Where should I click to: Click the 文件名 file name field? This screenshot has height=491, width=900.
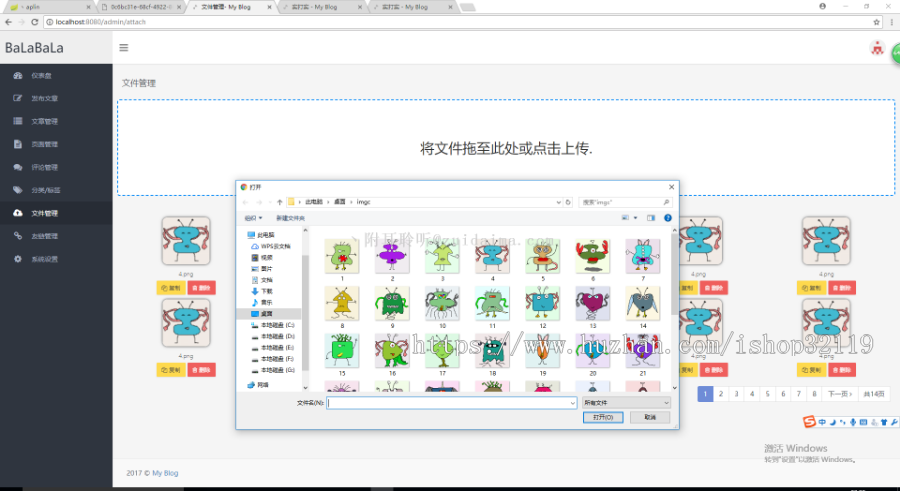coord(452,403)
